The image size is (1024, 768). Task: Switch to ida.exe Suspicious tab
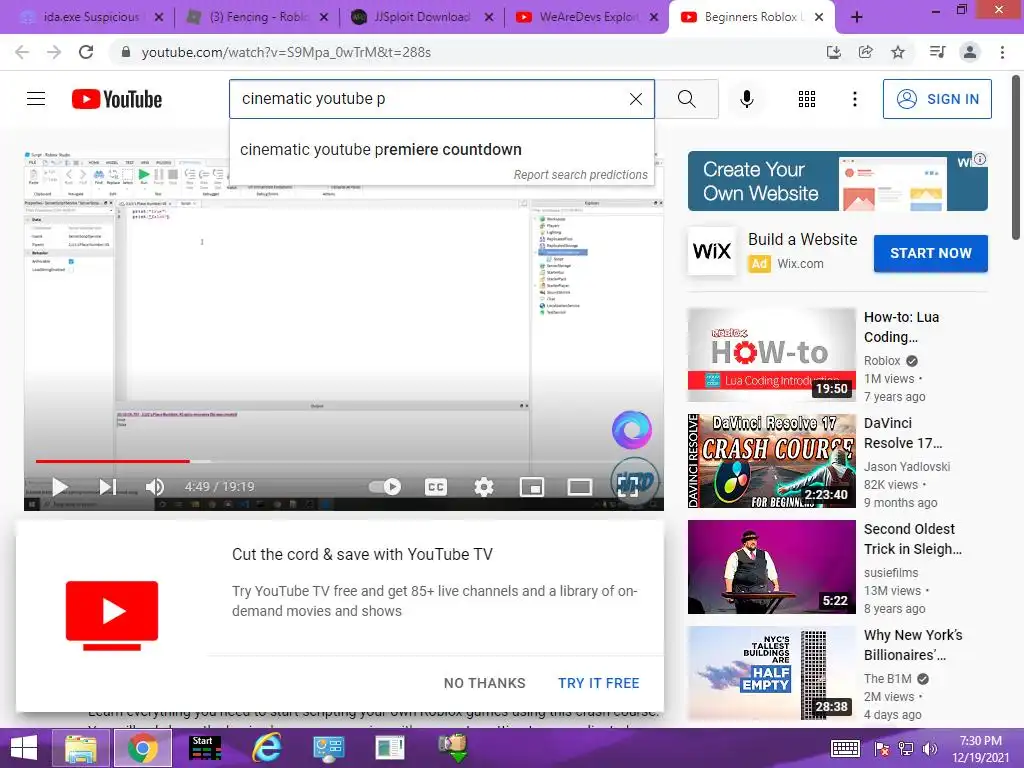90,17
